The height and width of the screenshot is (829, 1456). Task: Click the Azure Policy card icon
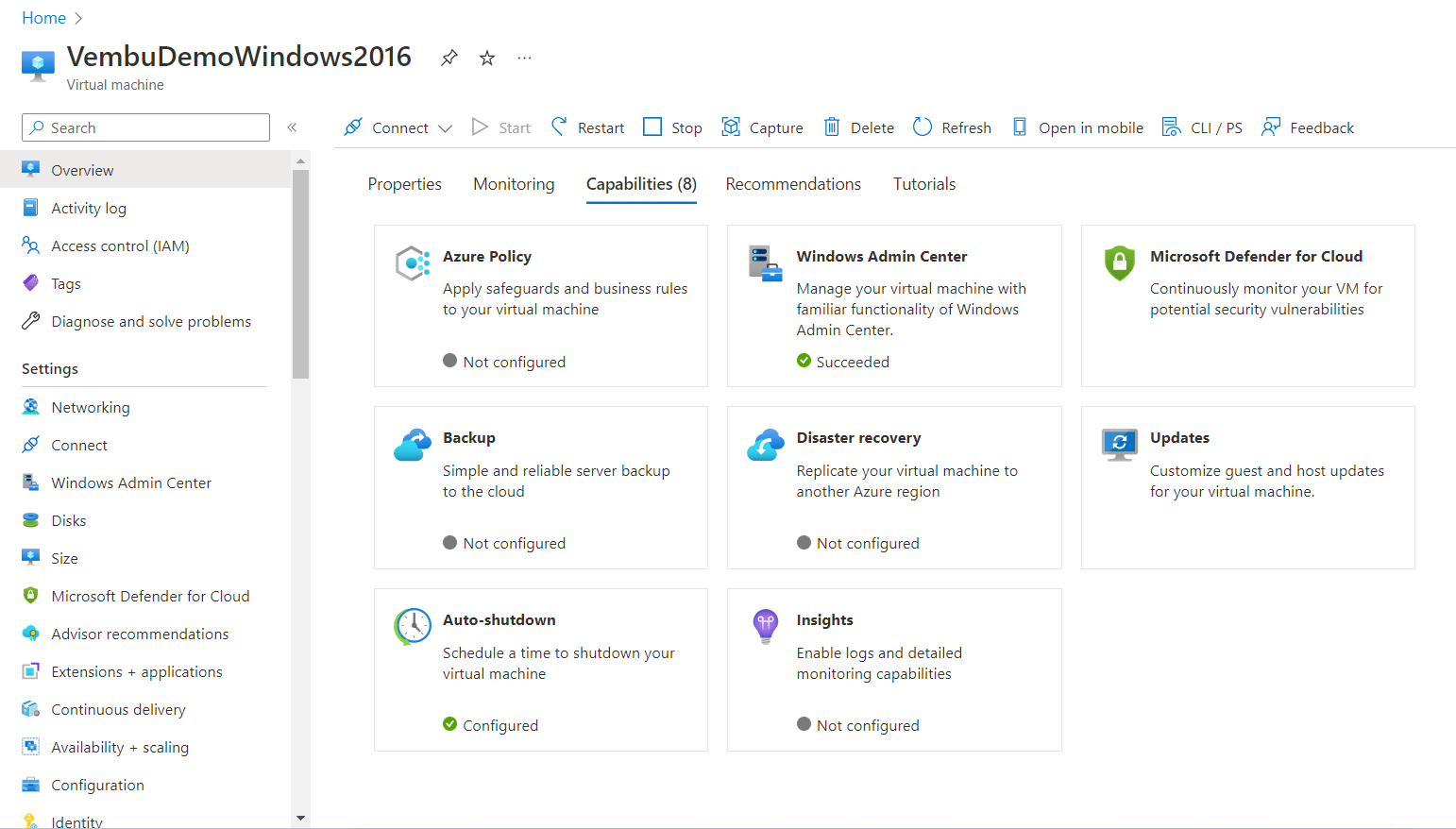413,263
